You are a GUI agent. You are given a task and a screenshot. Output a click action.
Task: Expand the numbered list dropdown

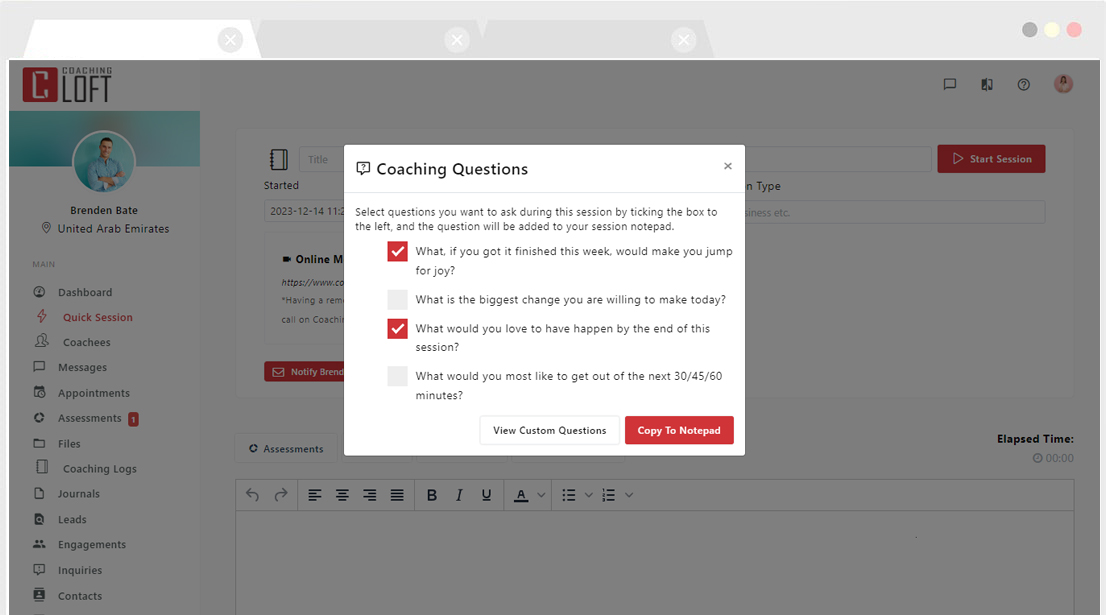coord(628,494)
